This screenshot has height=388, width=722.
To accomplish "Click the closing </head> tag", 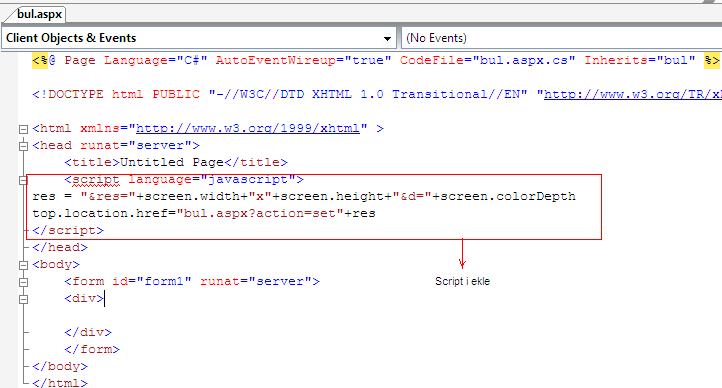I will click(x=60, y=248).
